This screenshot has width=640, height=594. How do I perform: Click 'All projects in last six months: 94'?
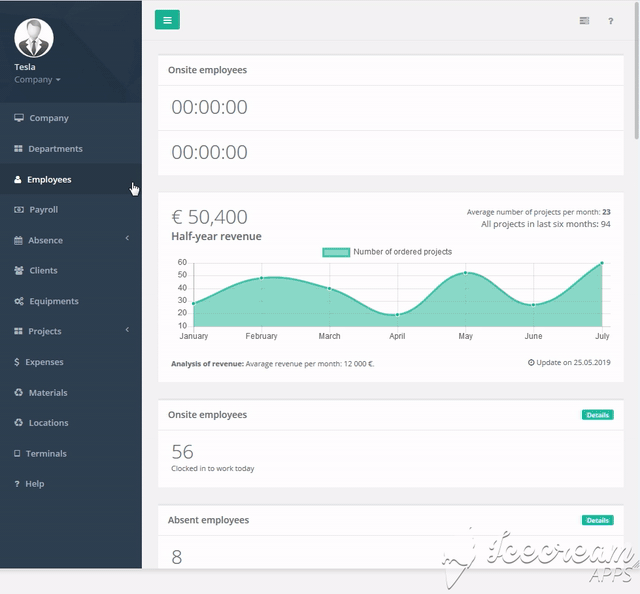[546, 224]
